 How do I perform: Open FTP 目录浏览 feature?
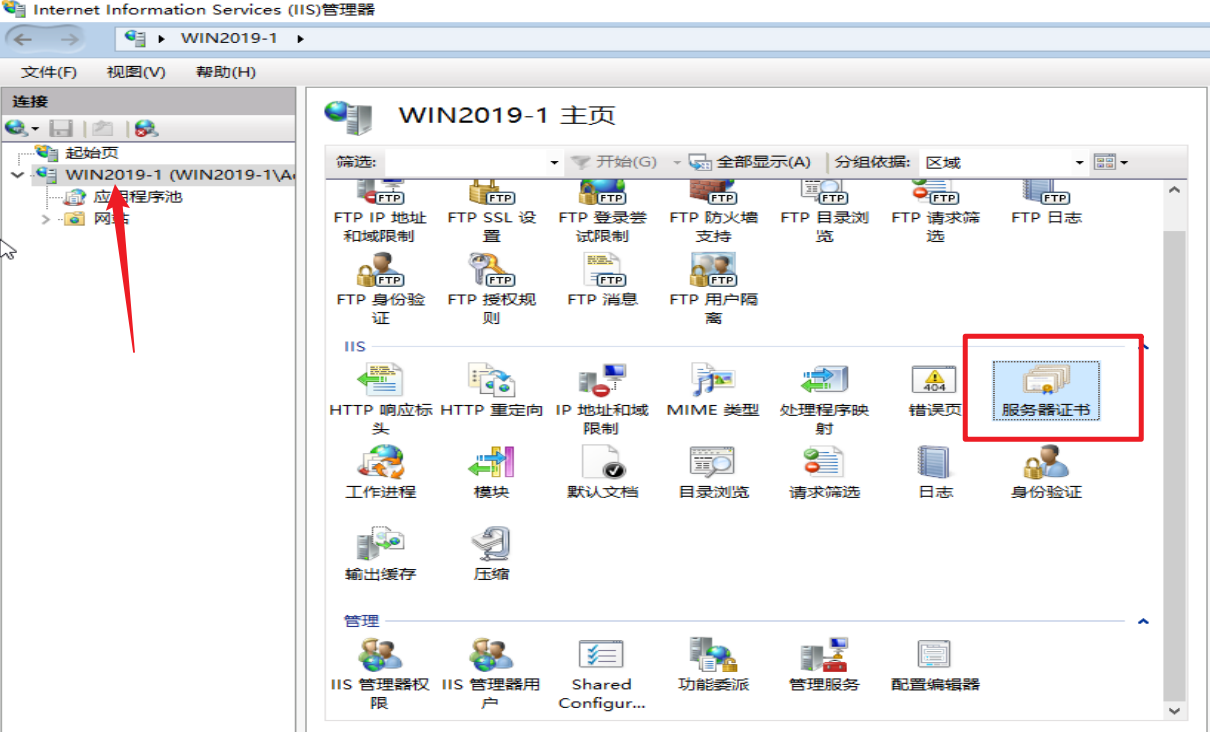click(824, 212)
